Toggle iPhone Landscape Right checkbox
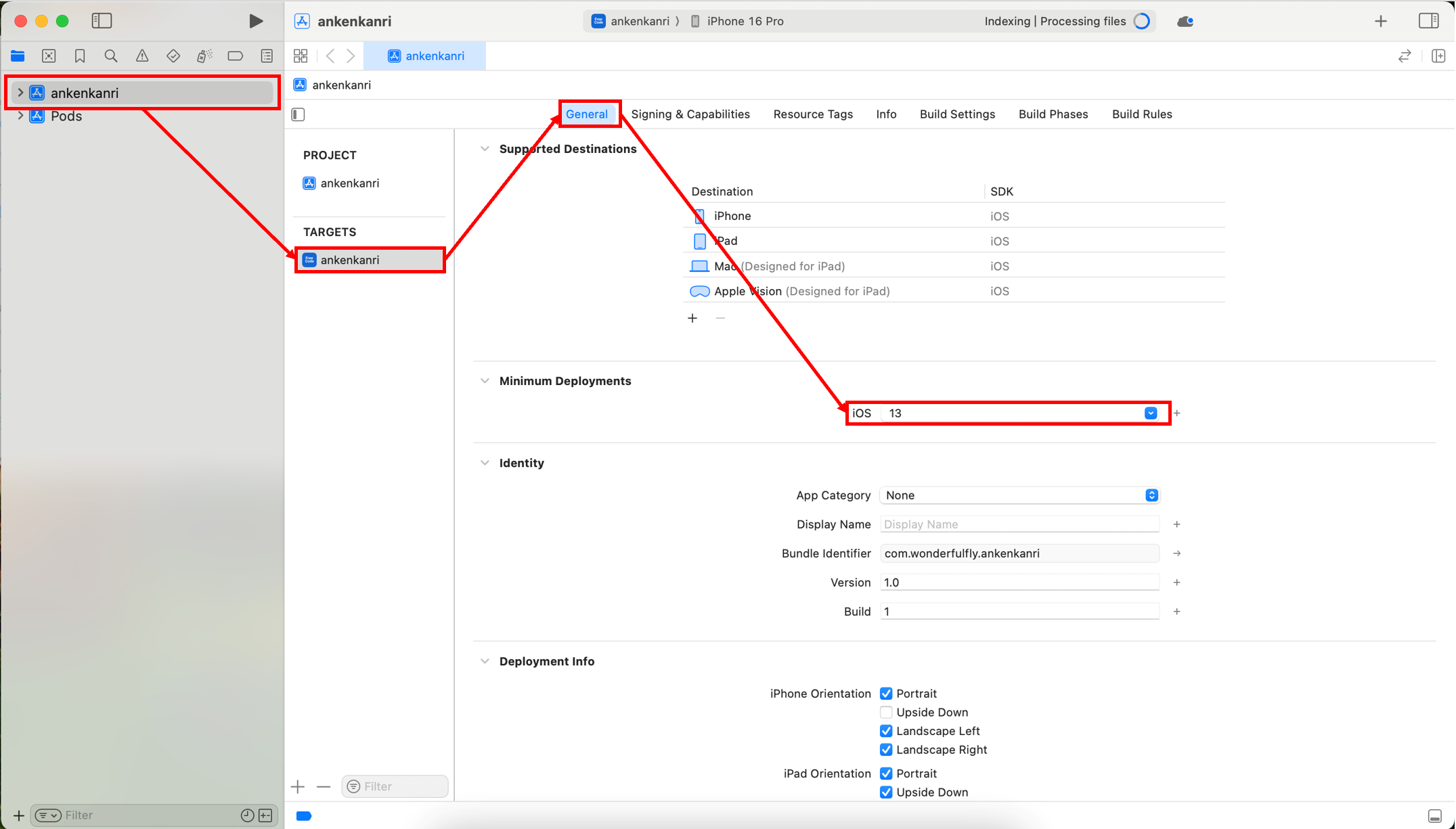The height and width of the screenshot is (829, 1456). tap(886, 750)
